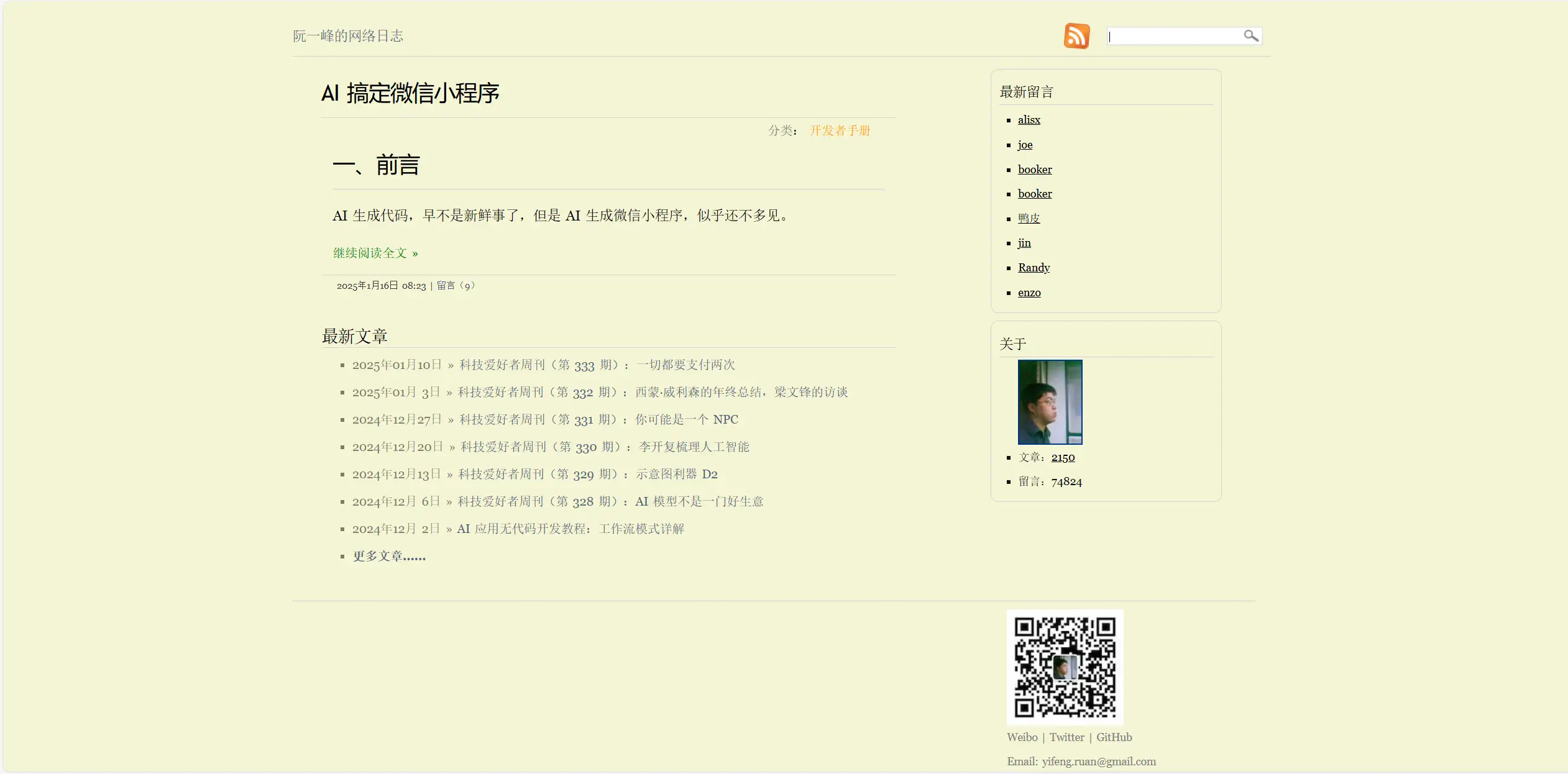Viewport: 1568px width, 774px height.
Task: Open the 开发者手册 category link
Action: click(x=840, y=130)
